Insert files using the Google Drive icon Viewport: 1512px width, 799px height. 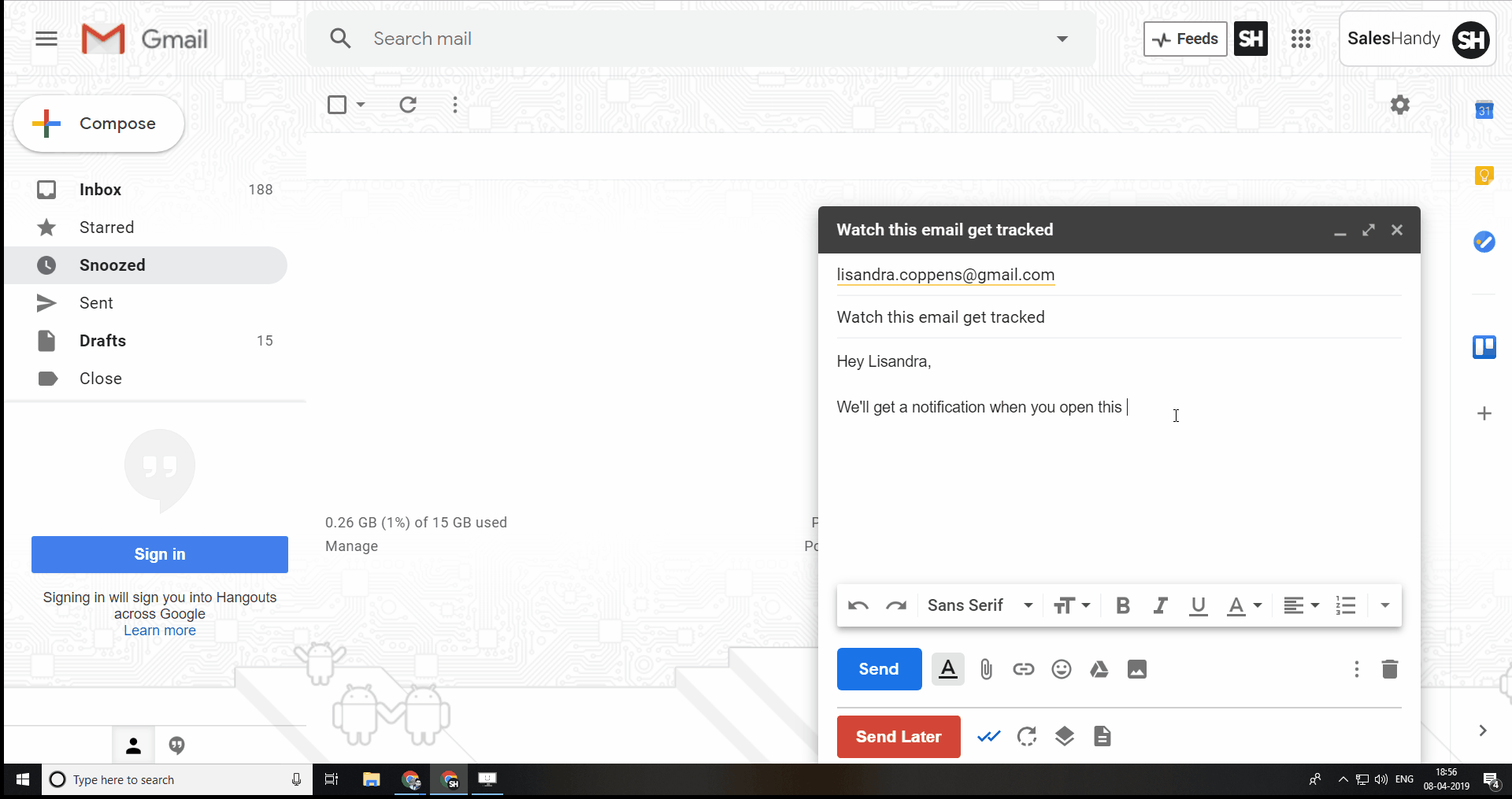(1099, 669)
